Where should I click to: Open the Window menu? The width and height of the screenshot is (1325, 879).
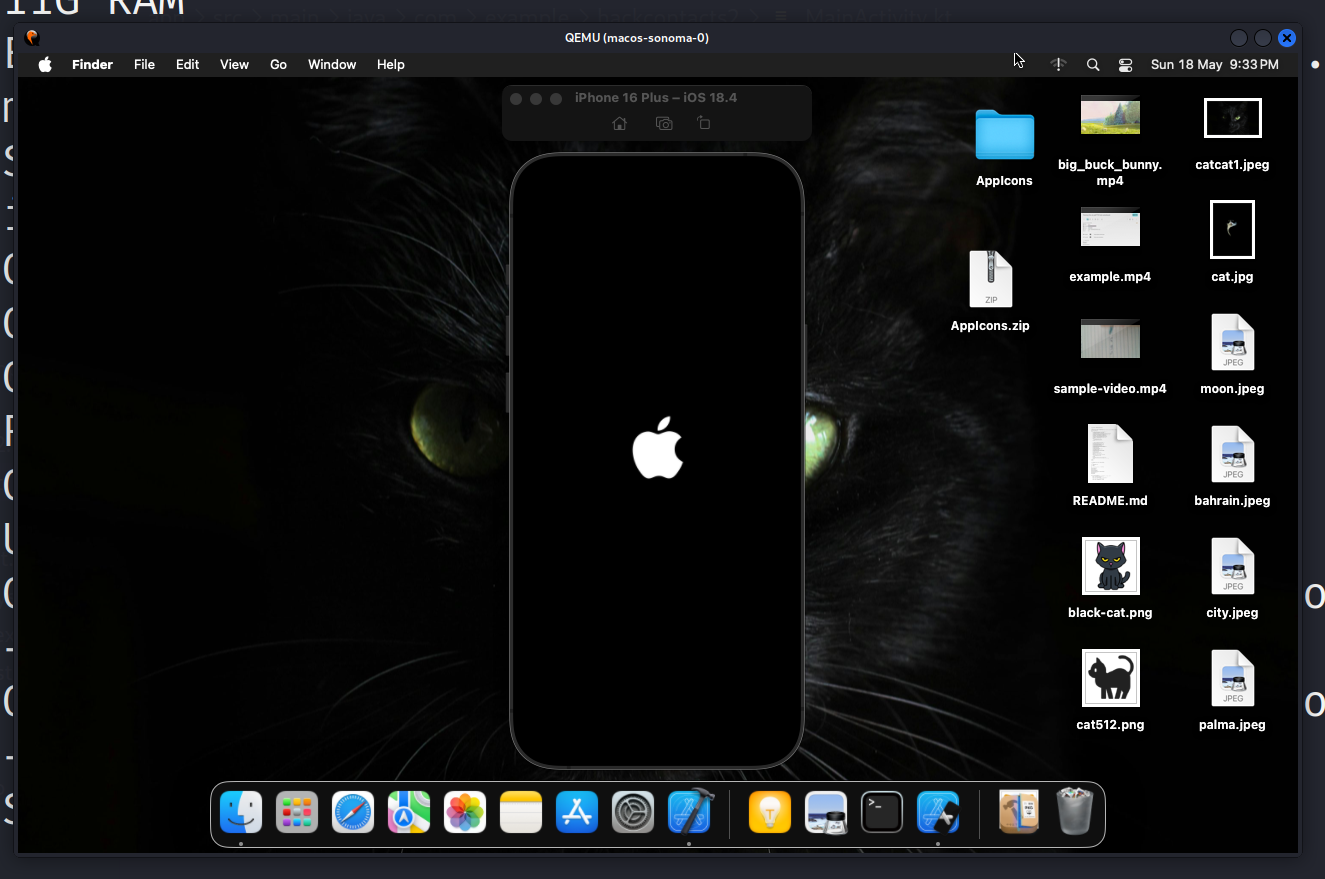pos(332,64)
